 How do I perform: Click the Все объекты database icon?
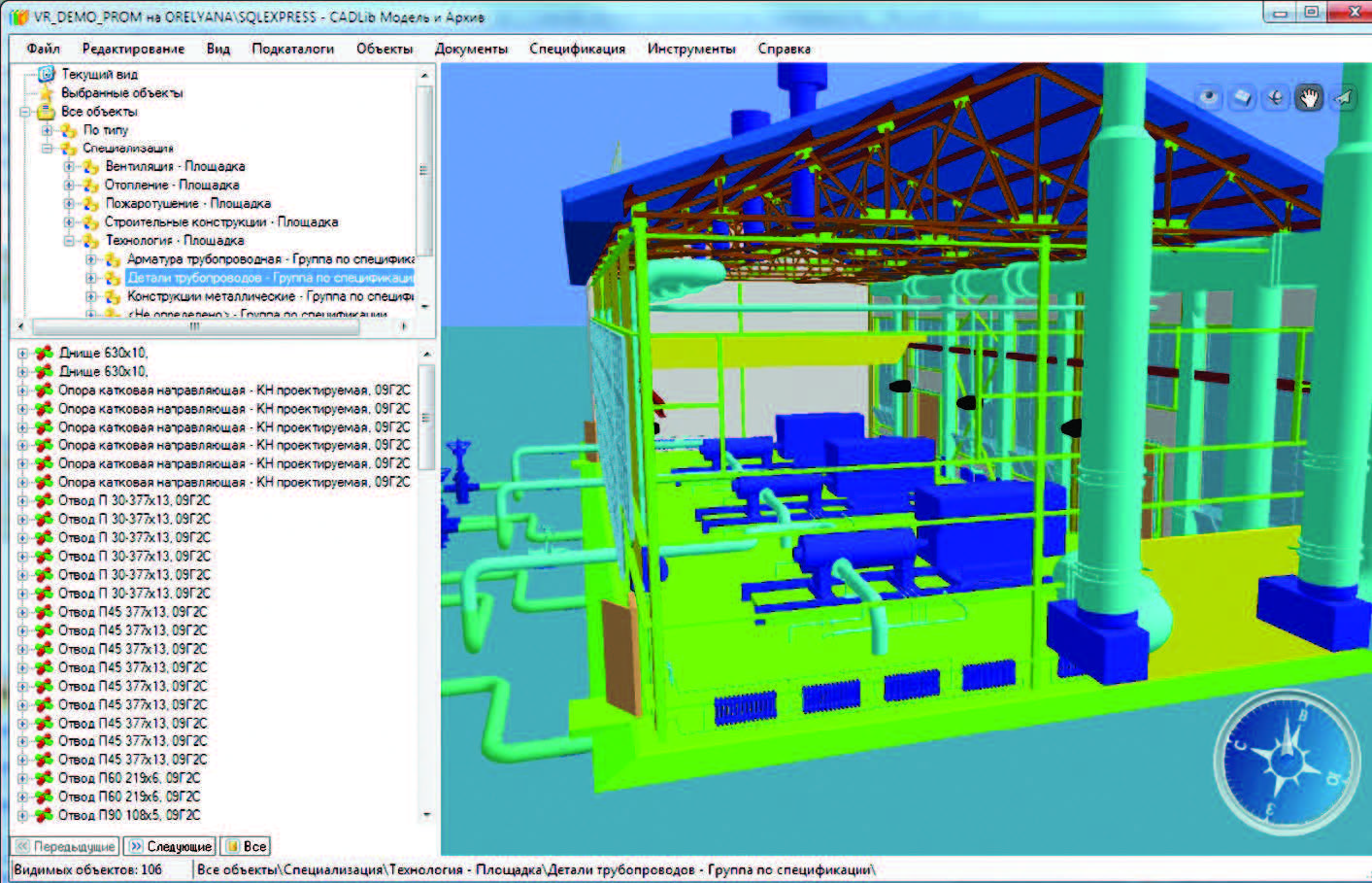(46, 112)
